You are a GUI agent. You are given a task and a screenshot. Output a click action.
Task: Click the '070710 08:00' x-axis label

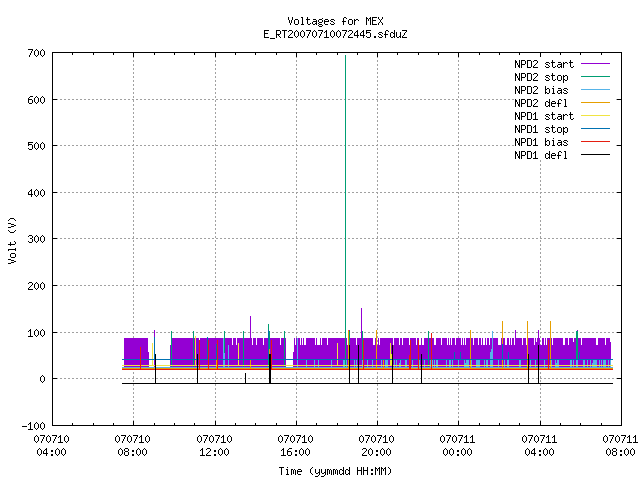click(x=133, y=446)
